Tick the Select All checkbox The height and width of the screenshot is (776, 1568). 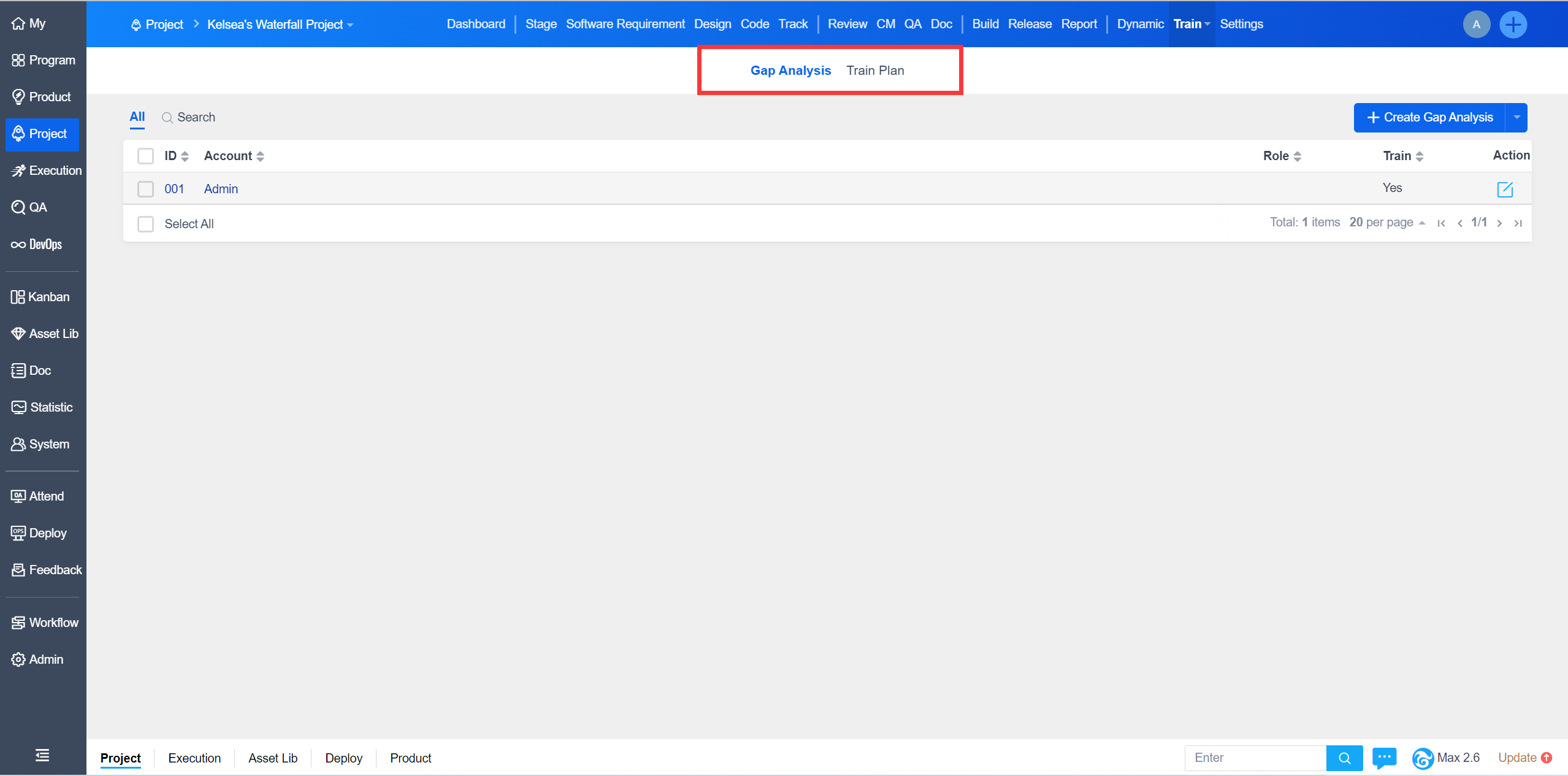145,224
